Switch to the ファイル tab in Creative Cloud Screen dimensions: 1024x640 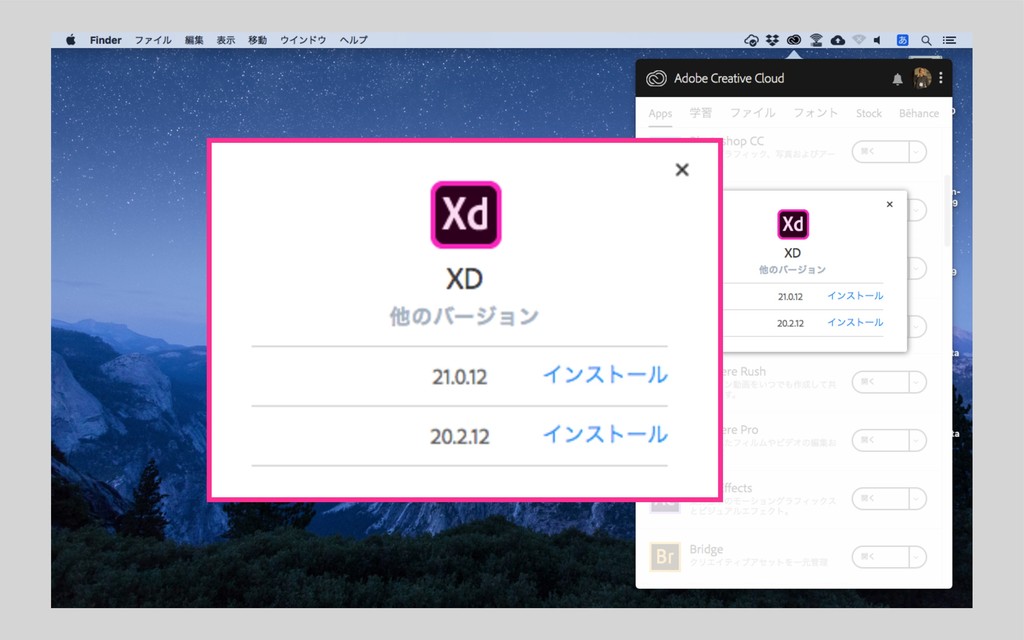(x=752, y=113)
